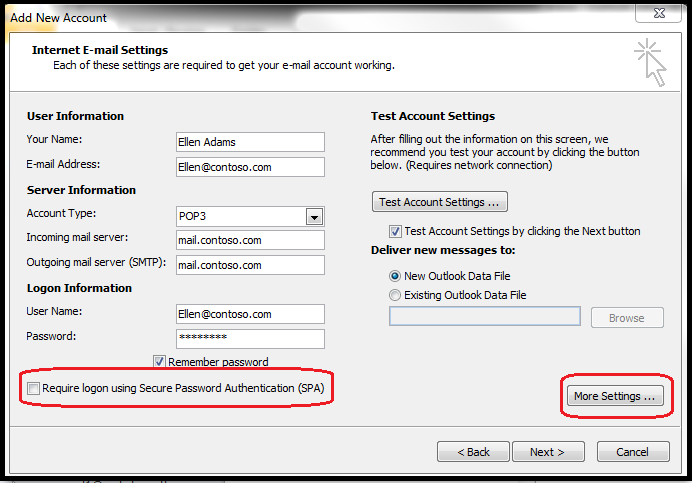
Task: Click the wizard cursor icon in the header
Action: click(x=650, y=63)
